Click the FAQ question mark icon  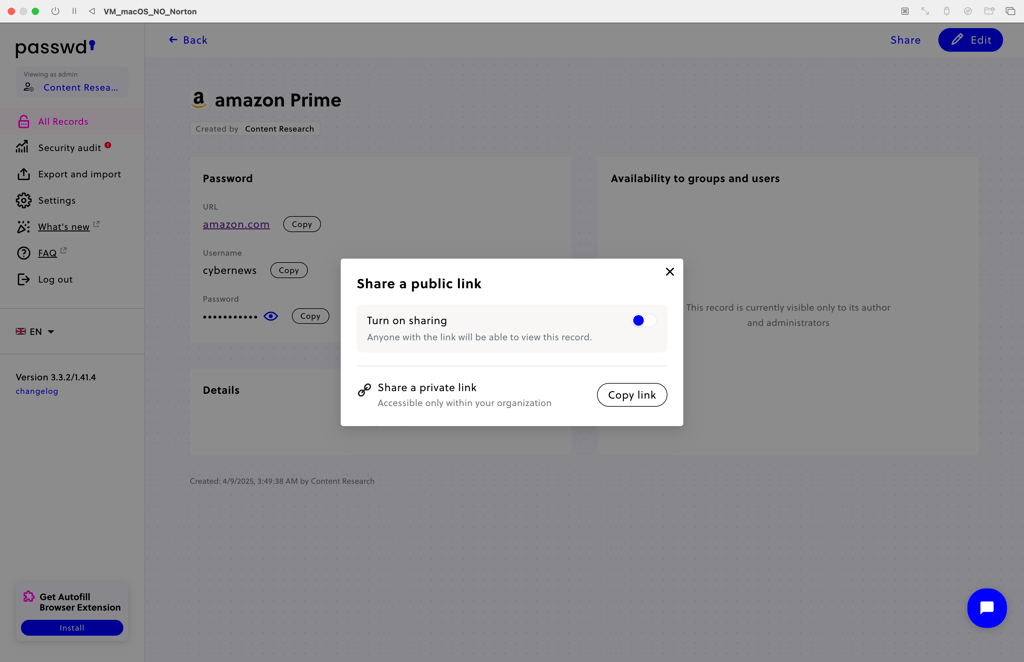tap(24, 253)
